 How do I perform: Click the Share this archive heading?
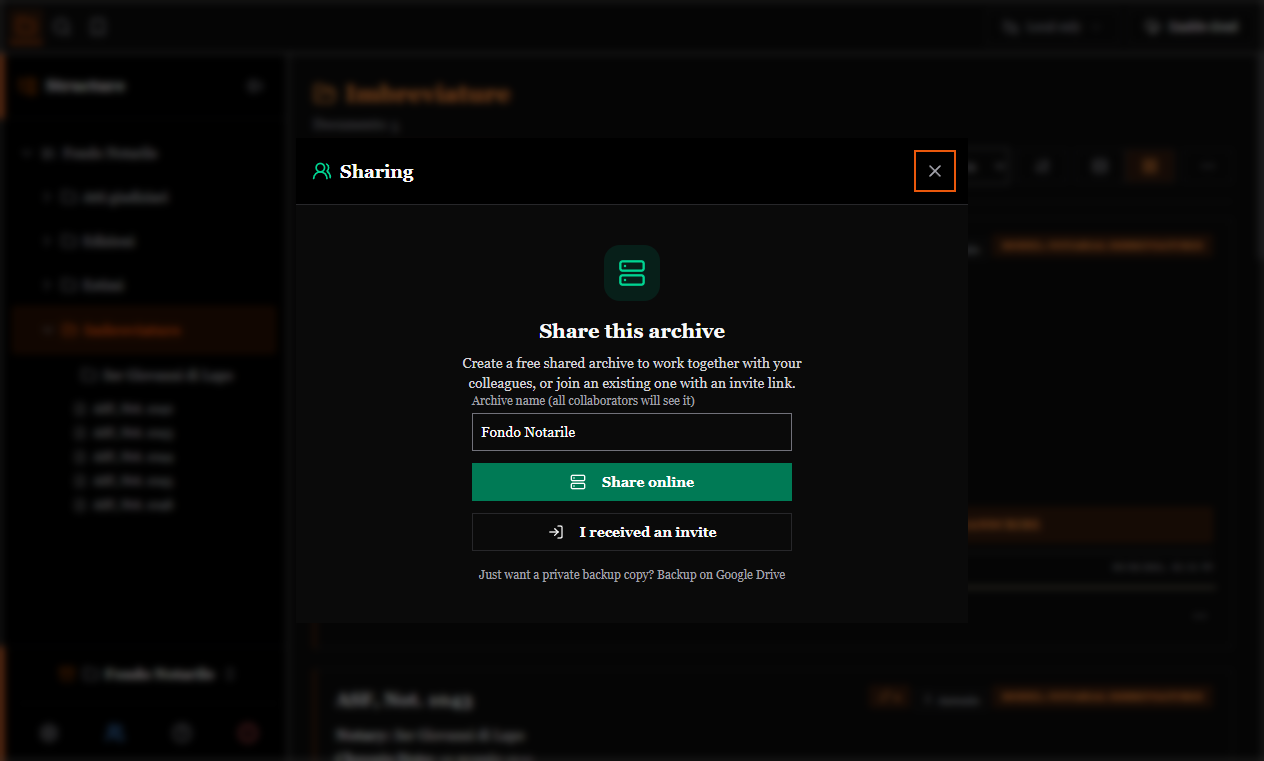pos(632,331)
